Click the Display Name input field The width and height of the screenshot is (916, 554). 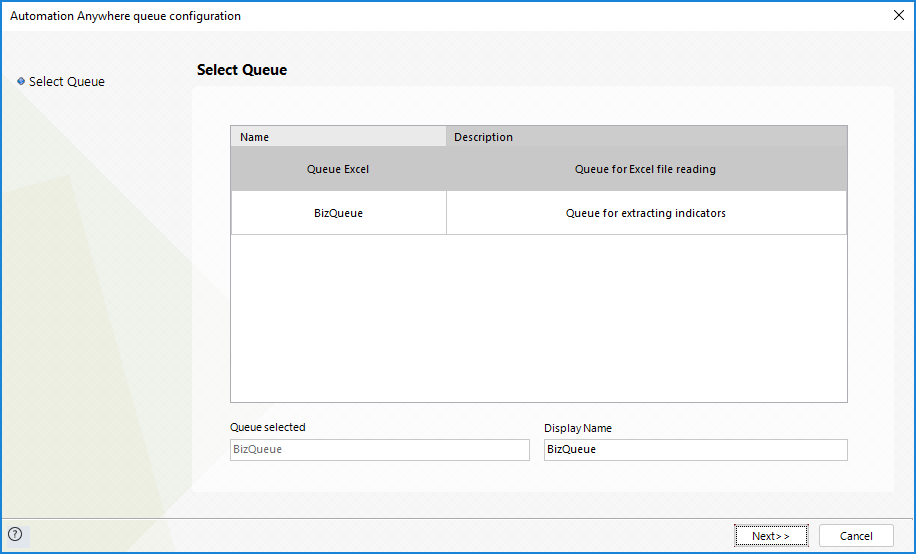(x=696, y=449)
